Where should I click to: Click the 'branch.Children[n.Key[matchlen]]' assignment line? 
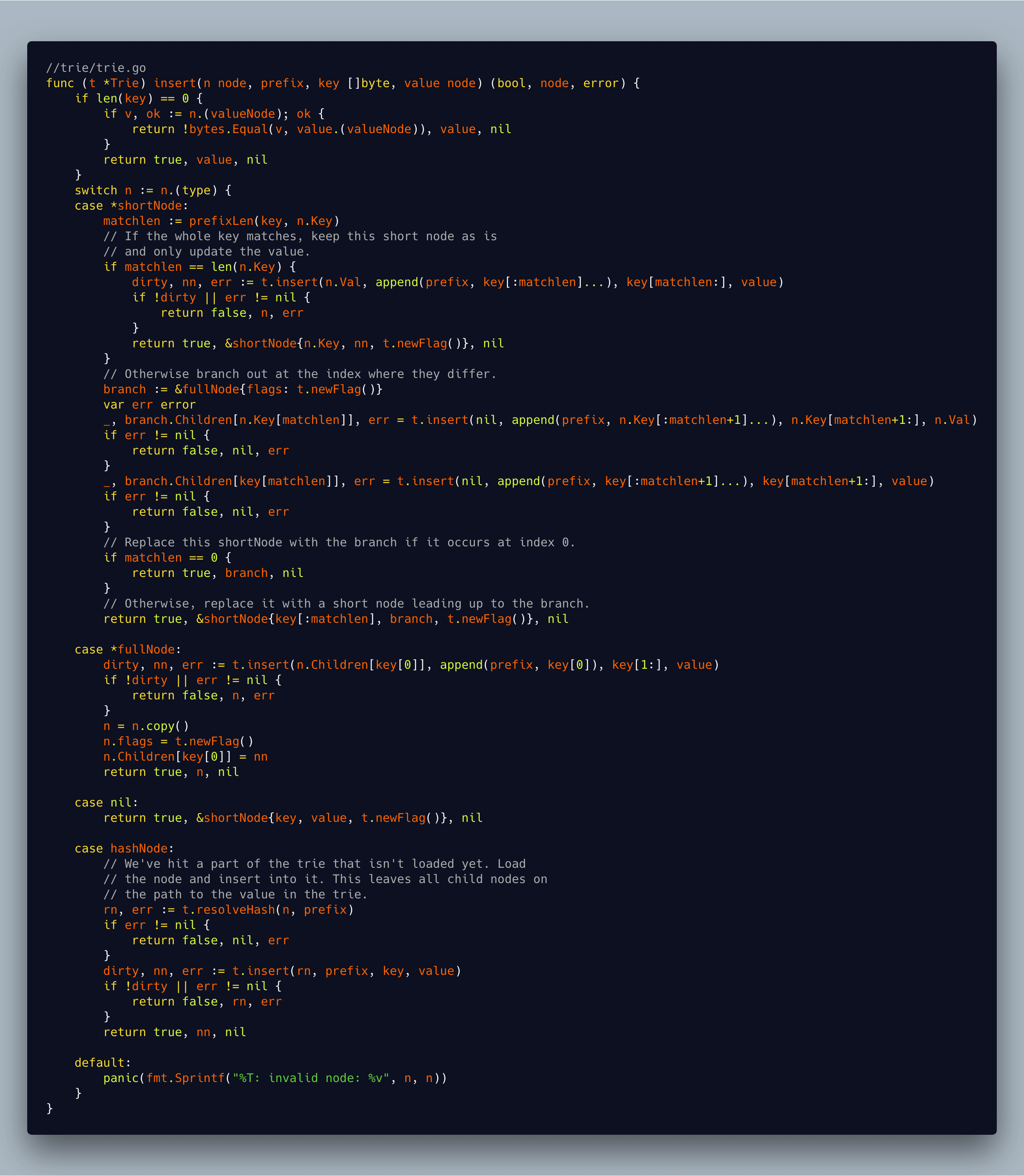coord(540,420)
